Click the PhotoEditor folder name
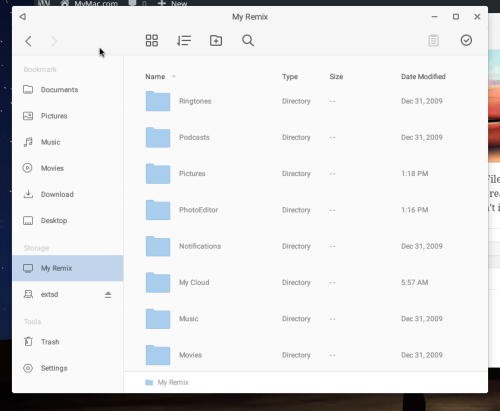This screenshot has height=411, width=500. tap(198, 210)
